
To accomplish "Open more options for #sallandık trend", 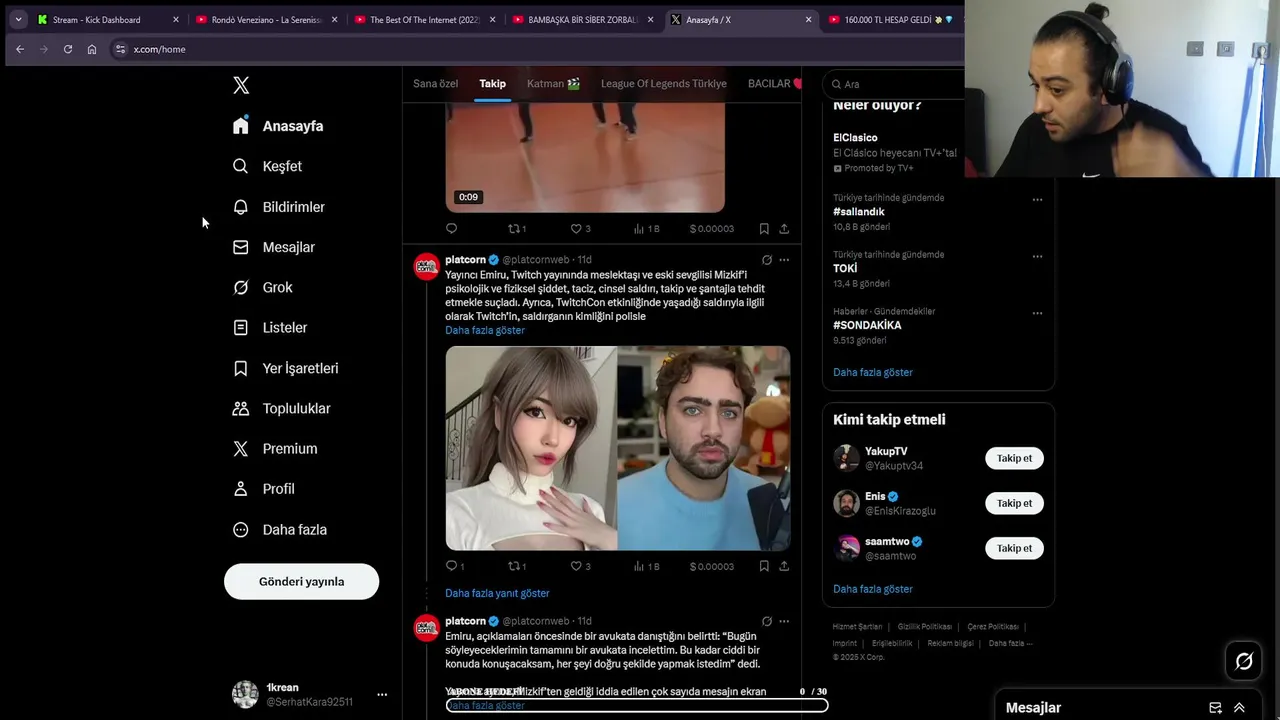I will tap(1037, 199).
